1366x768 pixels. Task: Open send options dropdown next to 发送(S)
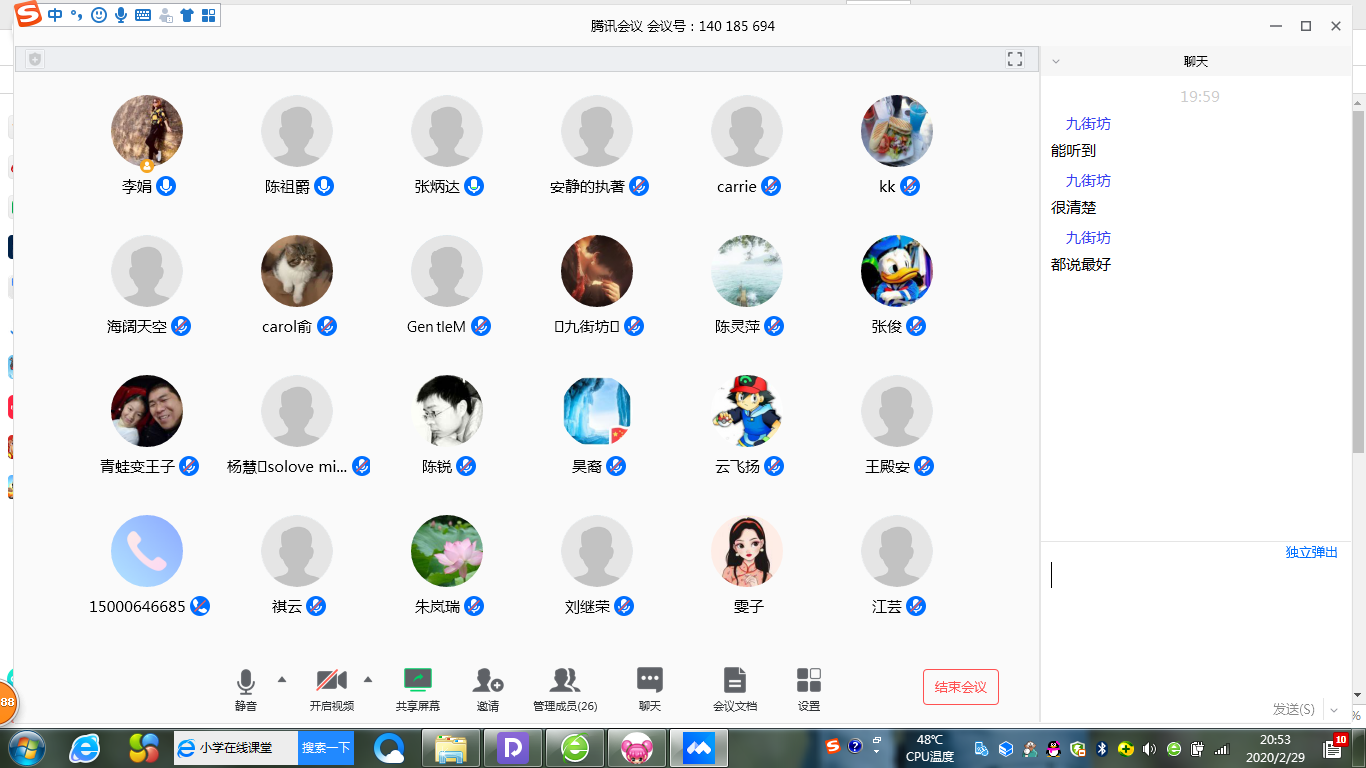point(1333,709)
